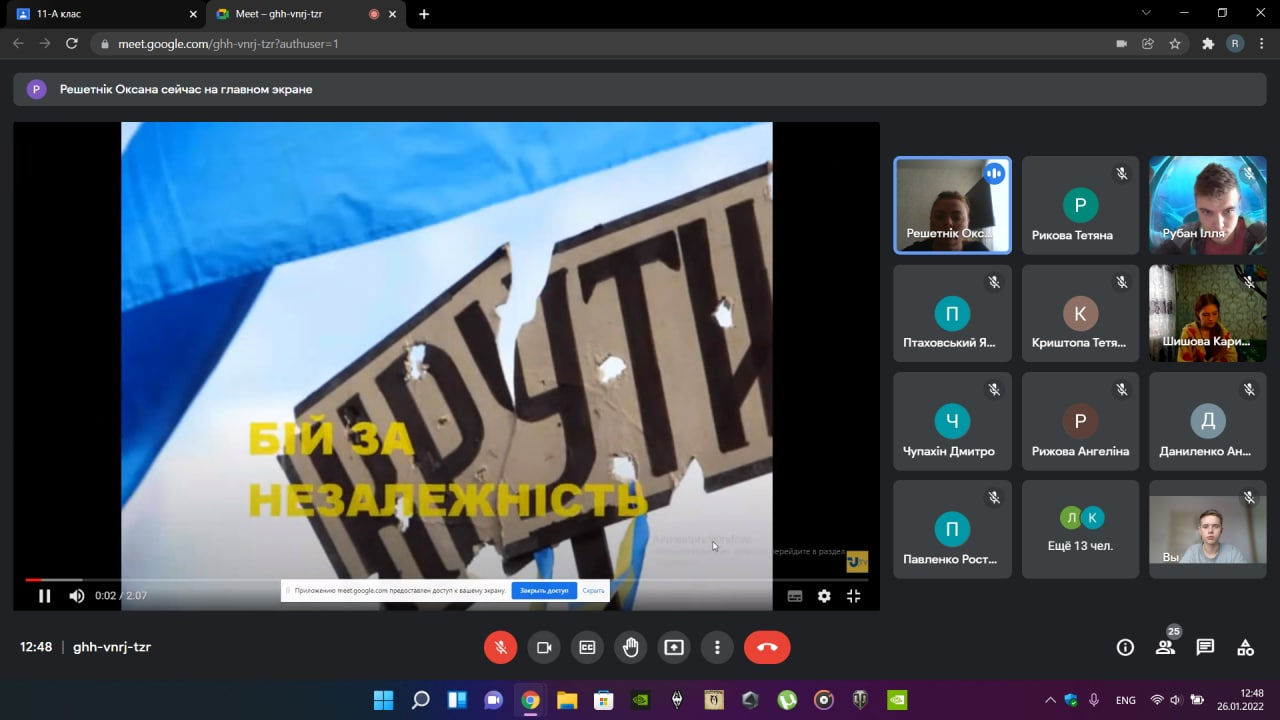Open video player settings gear

click(824, 596)
